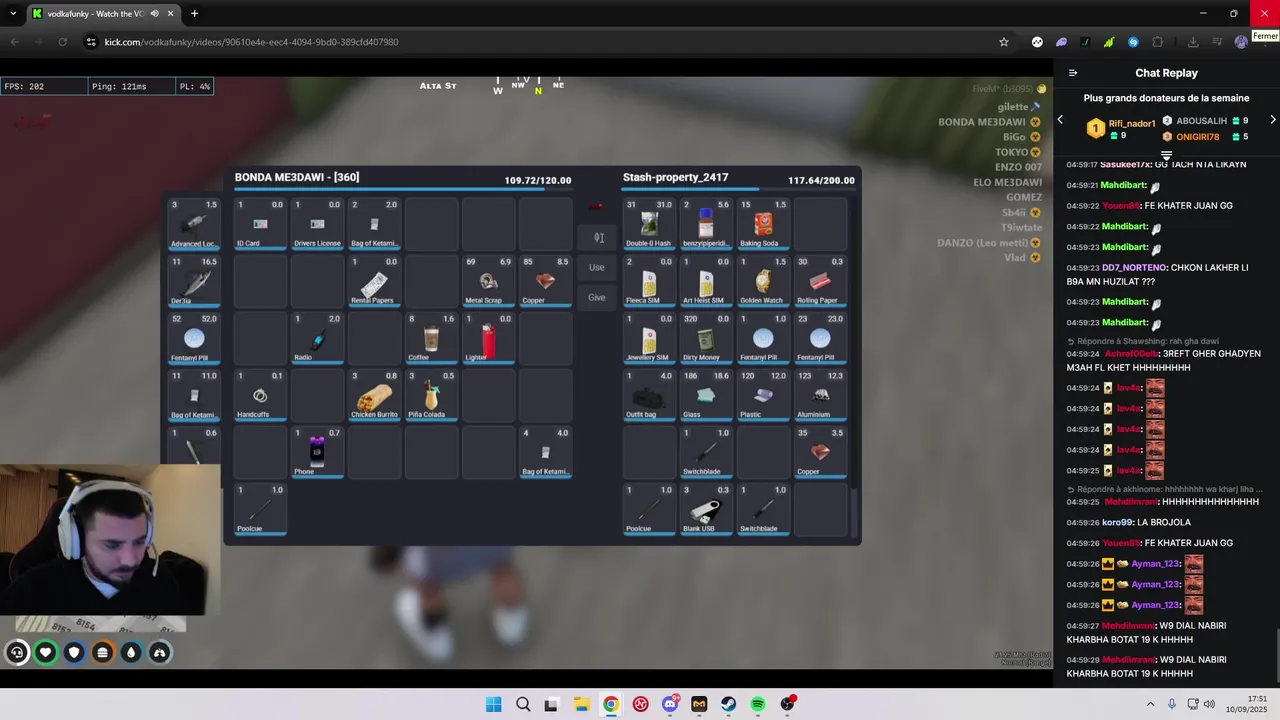Viewport: 1280px width, 720px height.
Task: Reload the page
Action: [62, 42]
